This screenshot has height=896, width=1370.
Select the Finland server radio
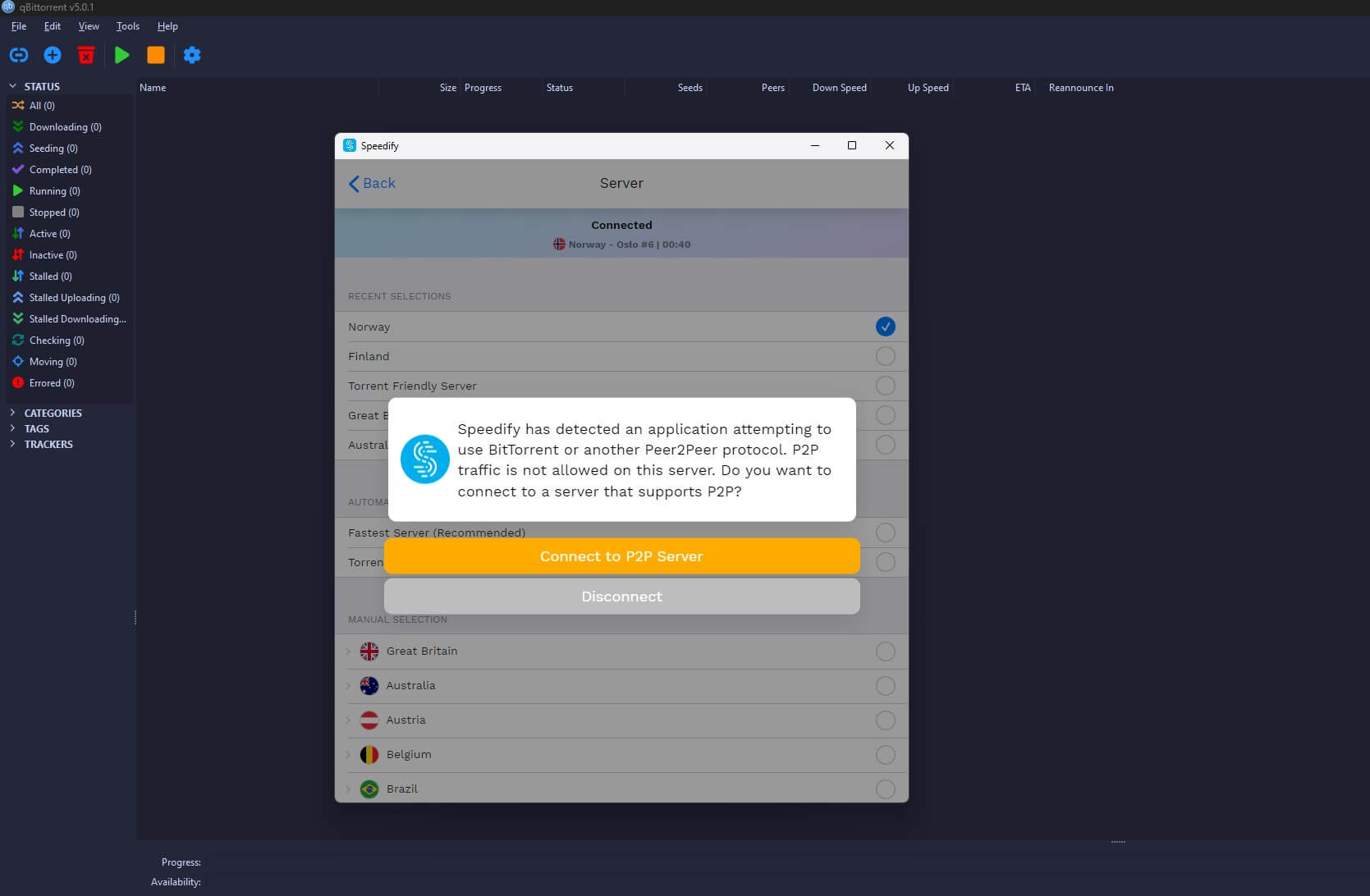(x=885, y=356)
